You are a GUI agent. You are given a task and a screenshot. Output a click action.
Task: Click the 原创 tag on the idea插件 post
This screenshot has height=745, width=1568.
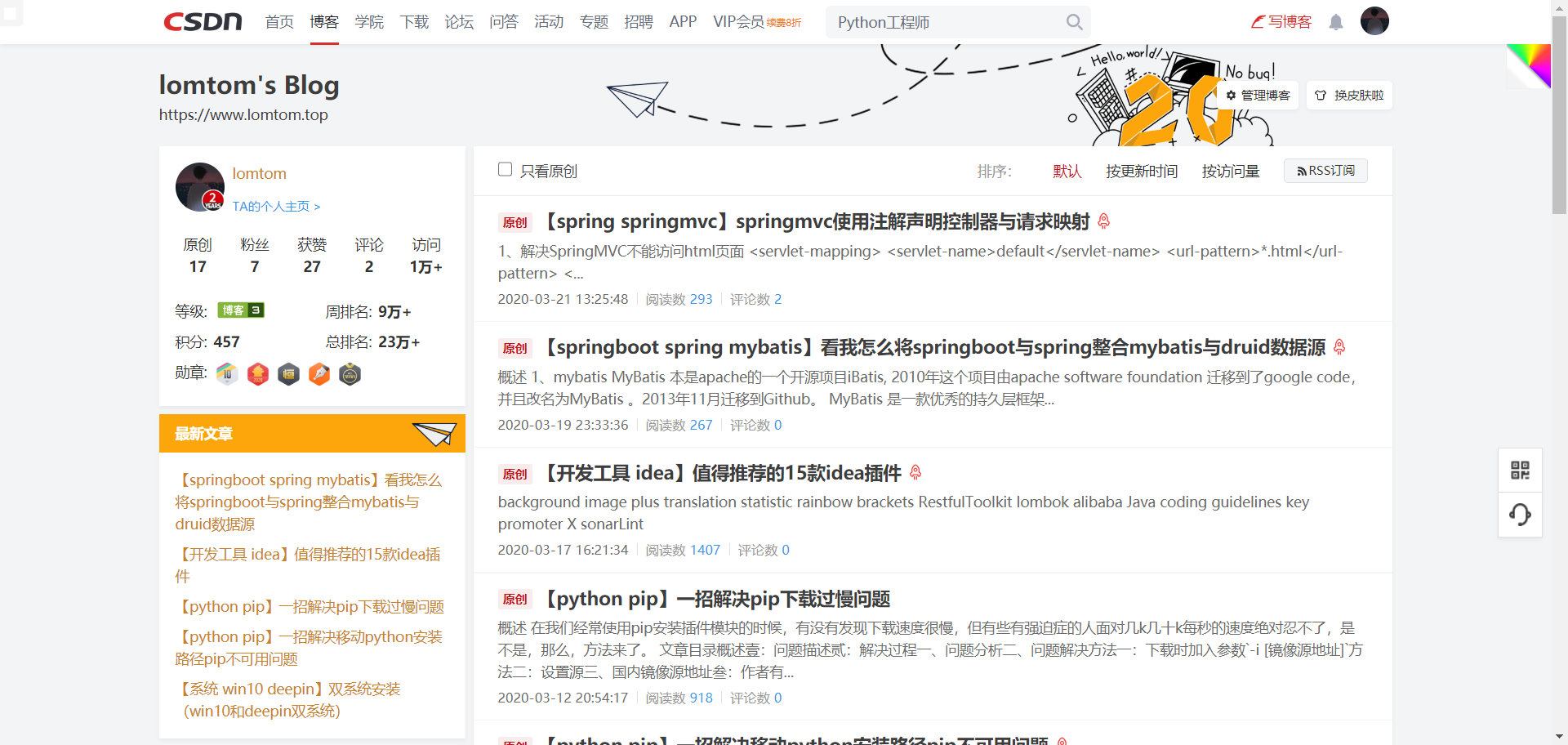pyautogui.click(x=515, y=474)
